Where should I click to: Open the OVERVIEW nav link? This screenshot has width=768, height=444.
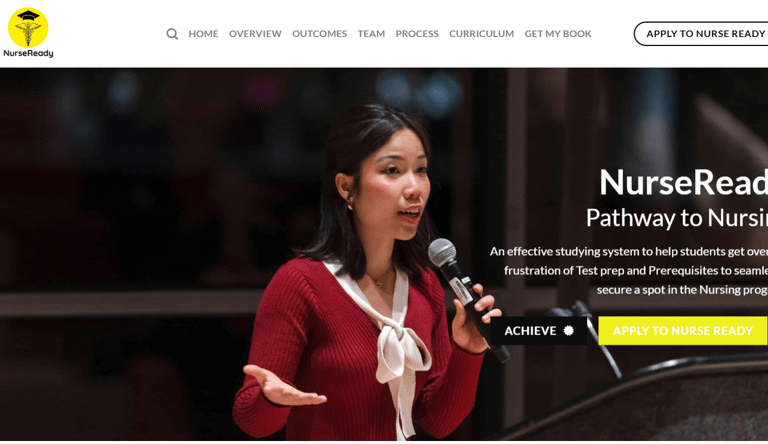click(255, 34)
